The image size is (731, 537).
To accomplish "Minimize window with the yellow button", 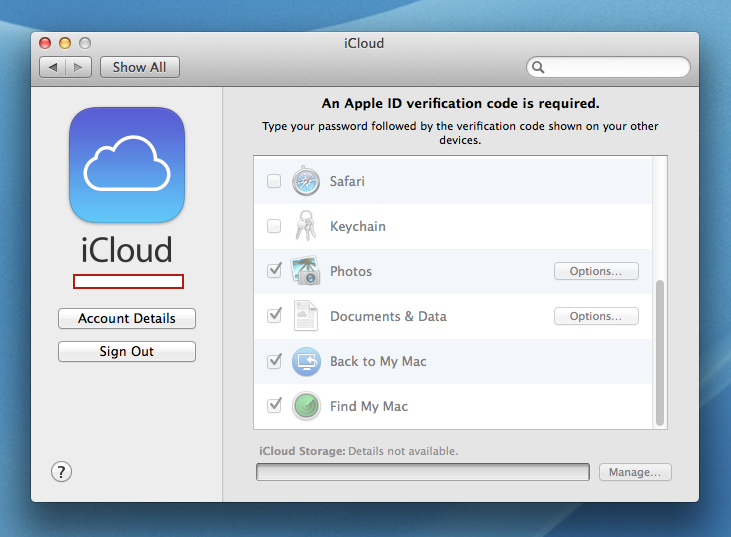I will click(x=65, y=43).
